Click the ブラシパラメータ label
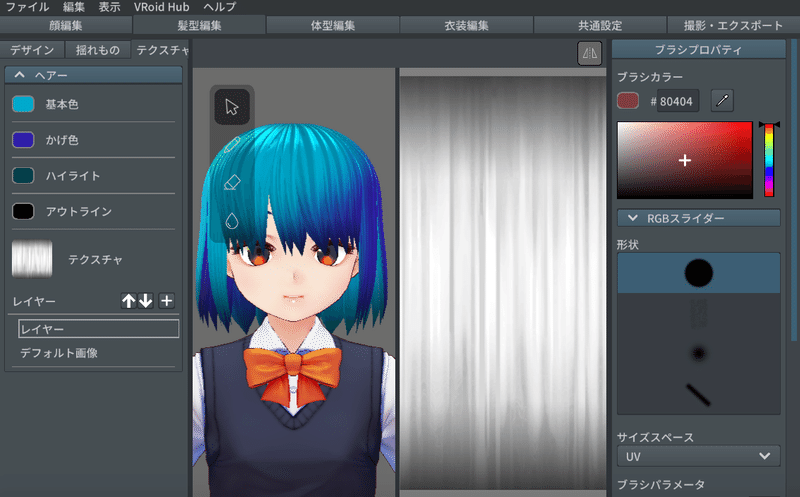Screen dimensions: 800x497 pos(661,484)
